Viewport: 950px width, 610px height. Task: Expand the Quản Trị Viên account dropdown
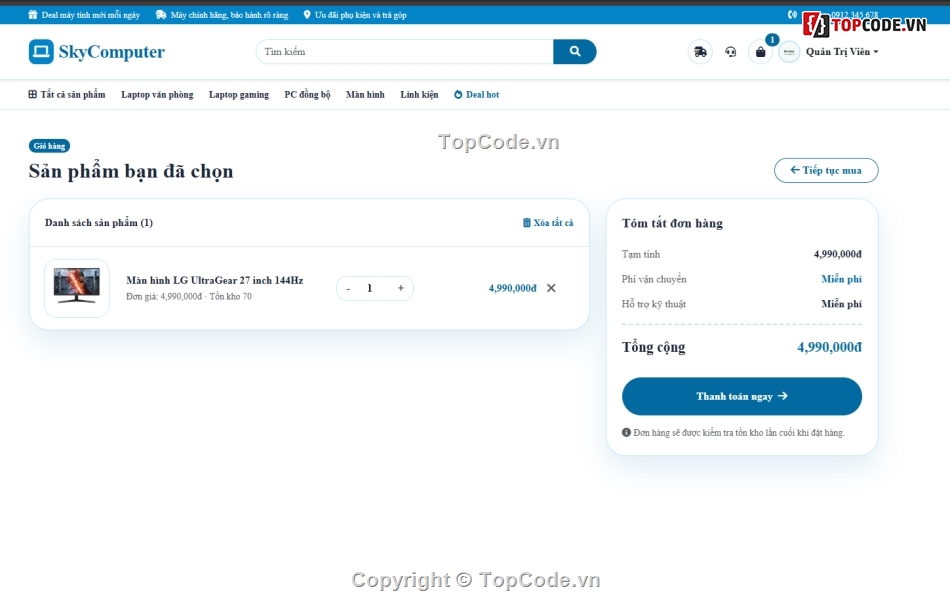[x=842, y=52]
